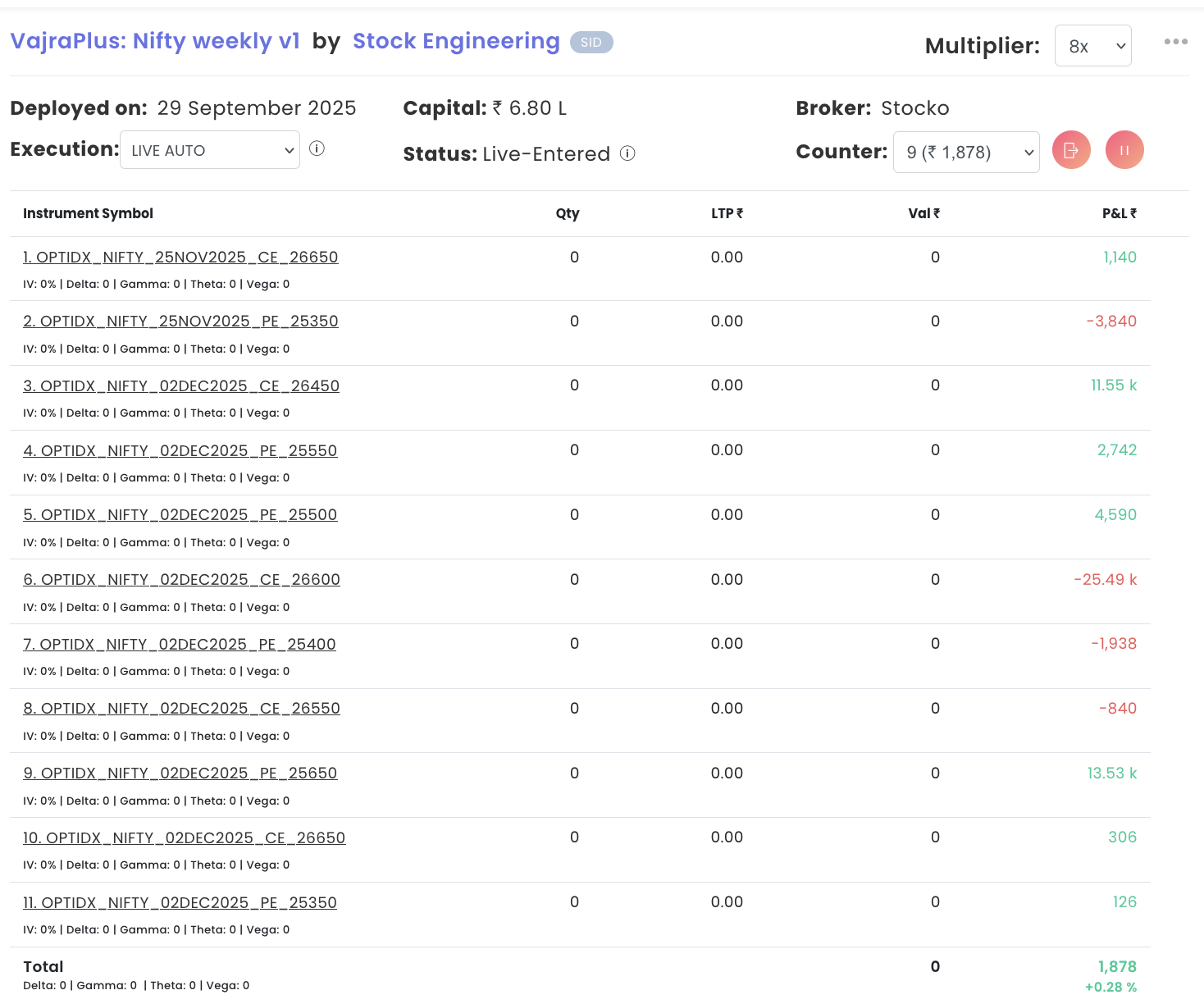Open instrument 25NOV2025_PE_25350 link
The image size is (1204, 1004).
(x=180, y=322)
